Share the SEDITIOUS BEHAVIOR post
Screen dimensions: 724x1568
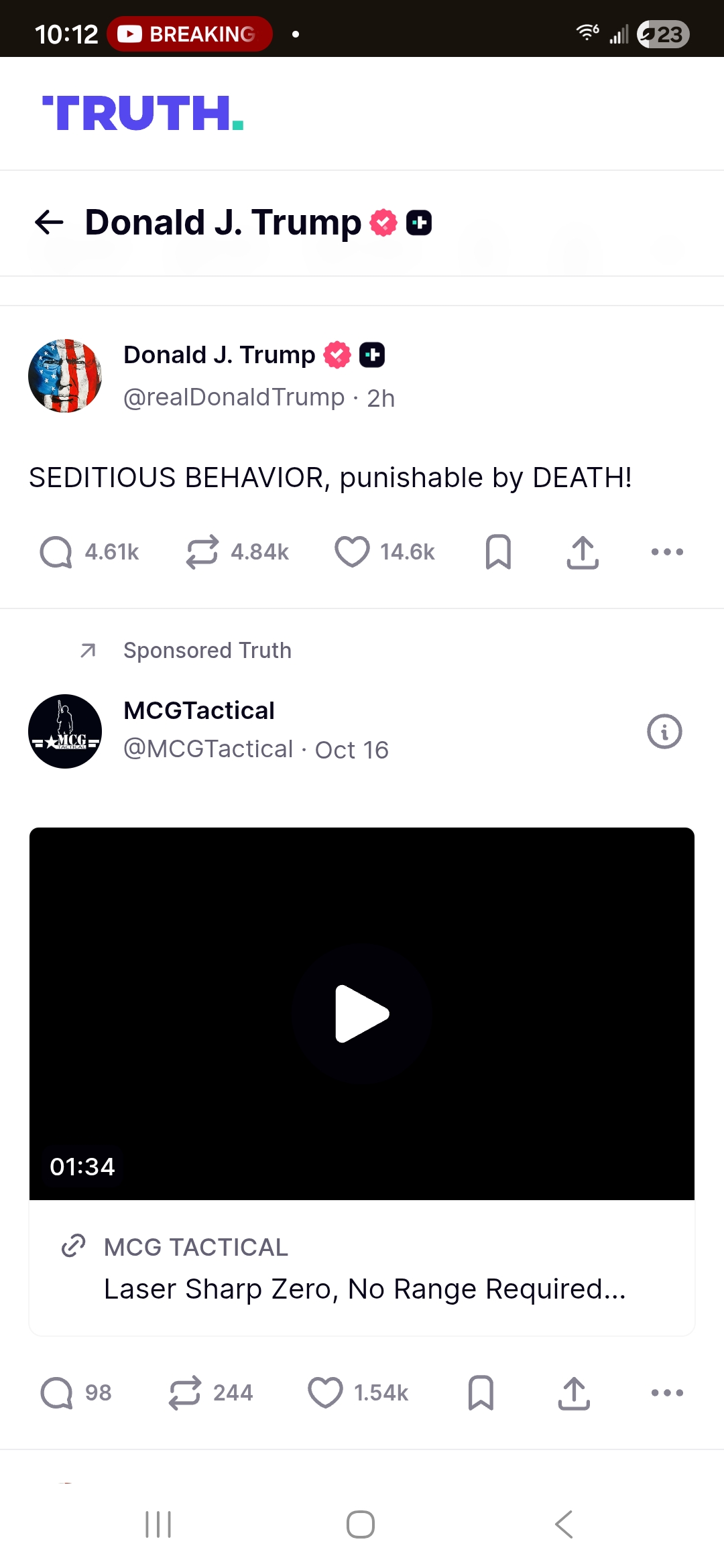pyautogui.click(x=583, y=552)
